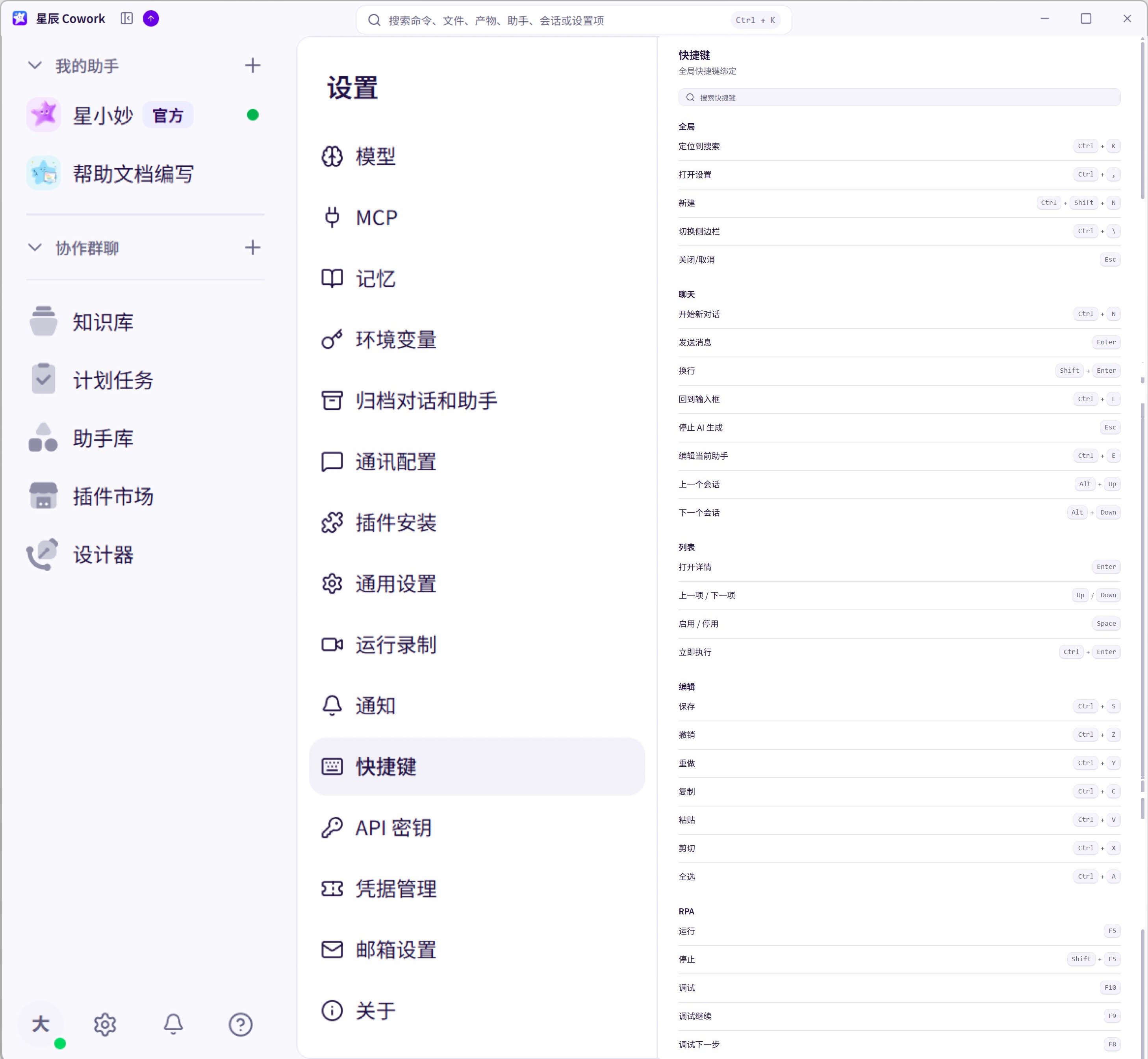Screen dimensions: 1148x1059
Task: Open settings gear in bottom bar
Action: pyautogui.click(x=105, y=1025)
